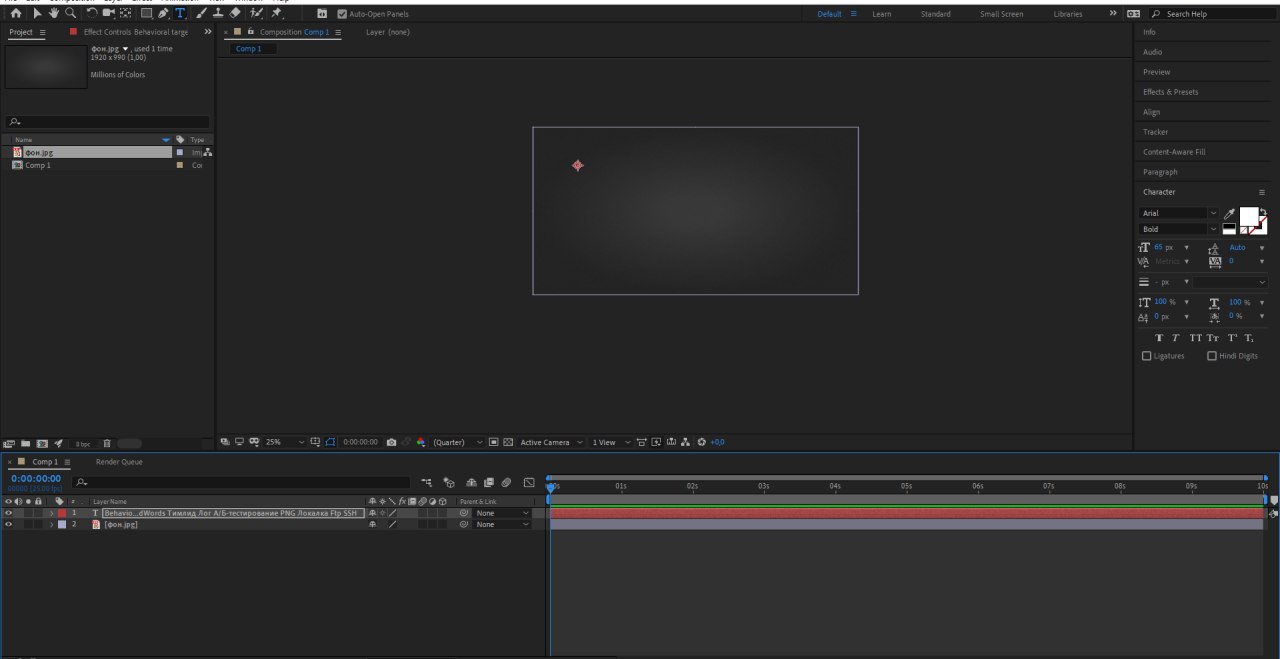Select the Small Screen workspace
The height and width of the screenshot is (659, 1280).
(x=1001, y=14)
